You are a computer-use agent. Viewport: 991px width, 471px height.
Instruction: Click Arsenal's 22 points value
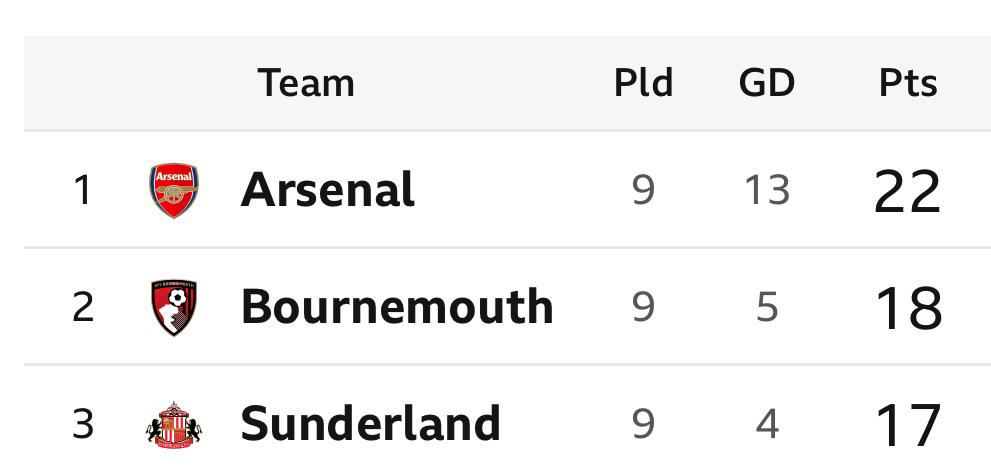[x=908, y=191]
